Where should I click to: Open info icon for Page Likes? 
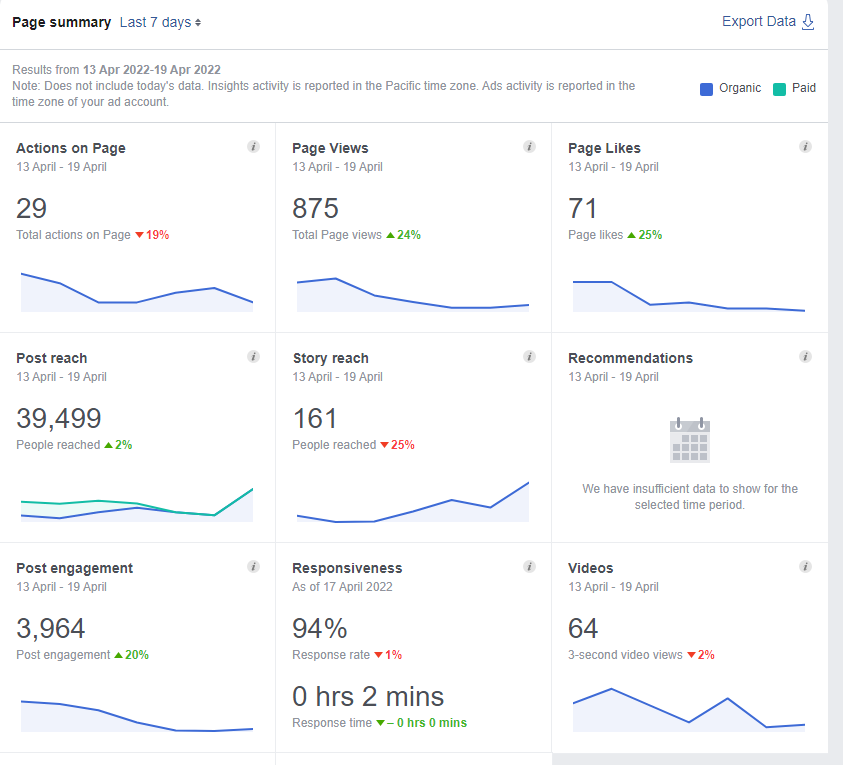click(x=805, y=146)
